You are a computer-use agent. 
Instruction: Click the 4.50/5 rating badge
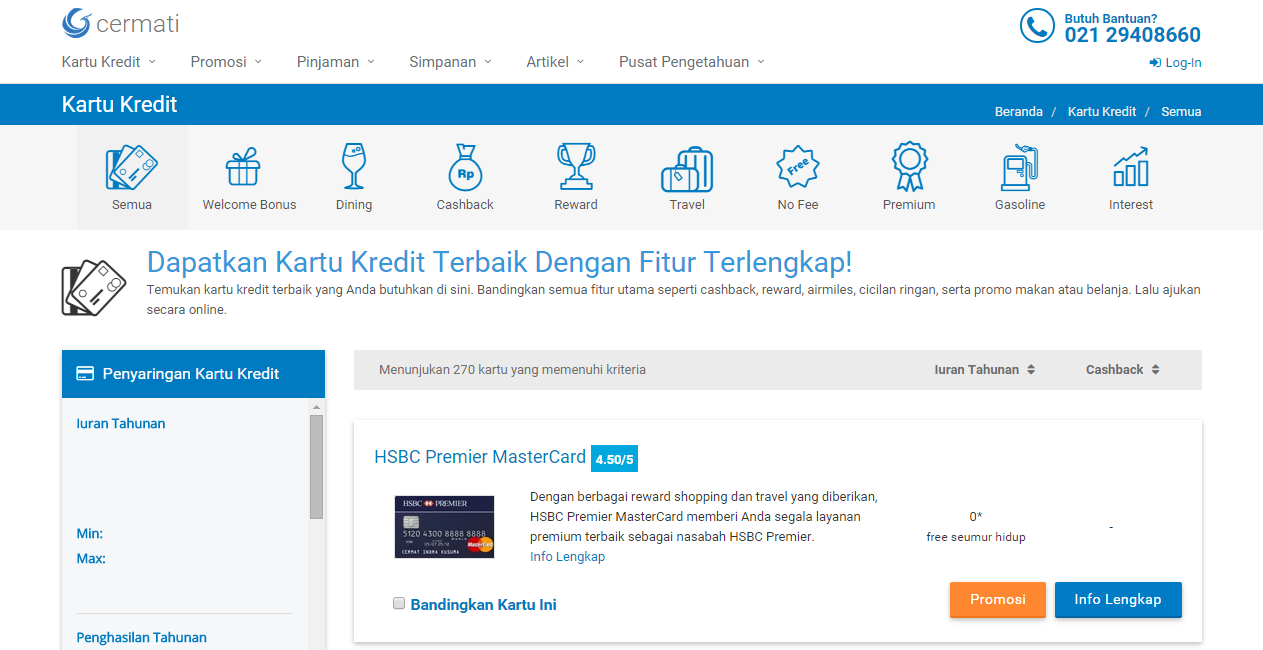[614, 458]
